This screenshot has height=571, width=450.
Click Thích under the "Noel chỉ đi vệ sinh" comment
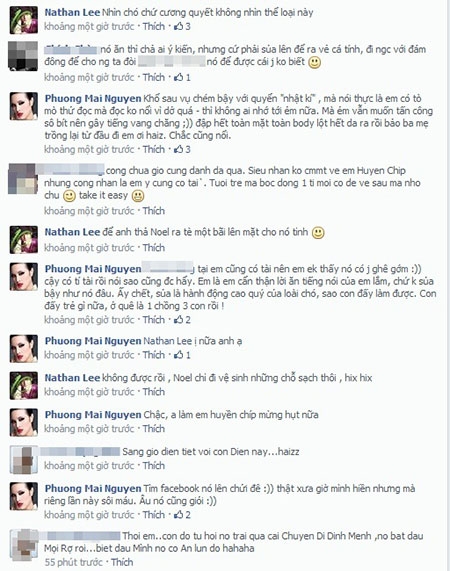(154, 392)
